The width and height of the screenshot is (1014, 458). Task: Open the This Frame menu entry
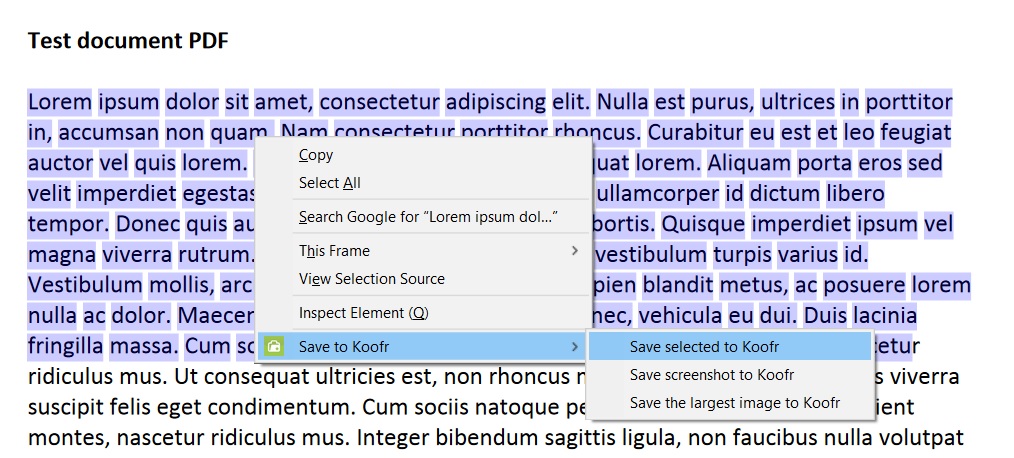(x=334, y=251)
